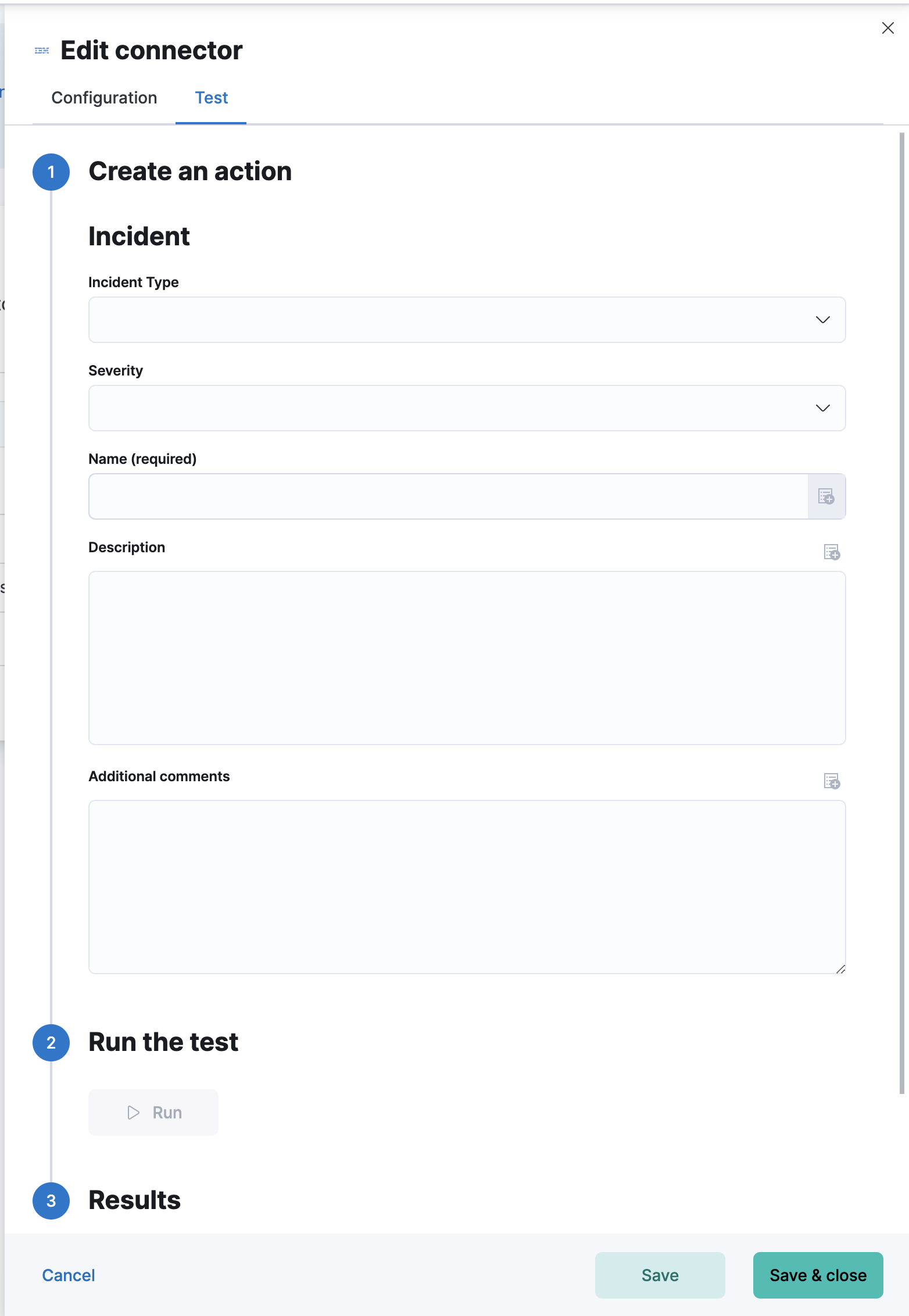Open the Severity dropdown chevron
Screen dimensions: 909x1316
tap(822, 408)
